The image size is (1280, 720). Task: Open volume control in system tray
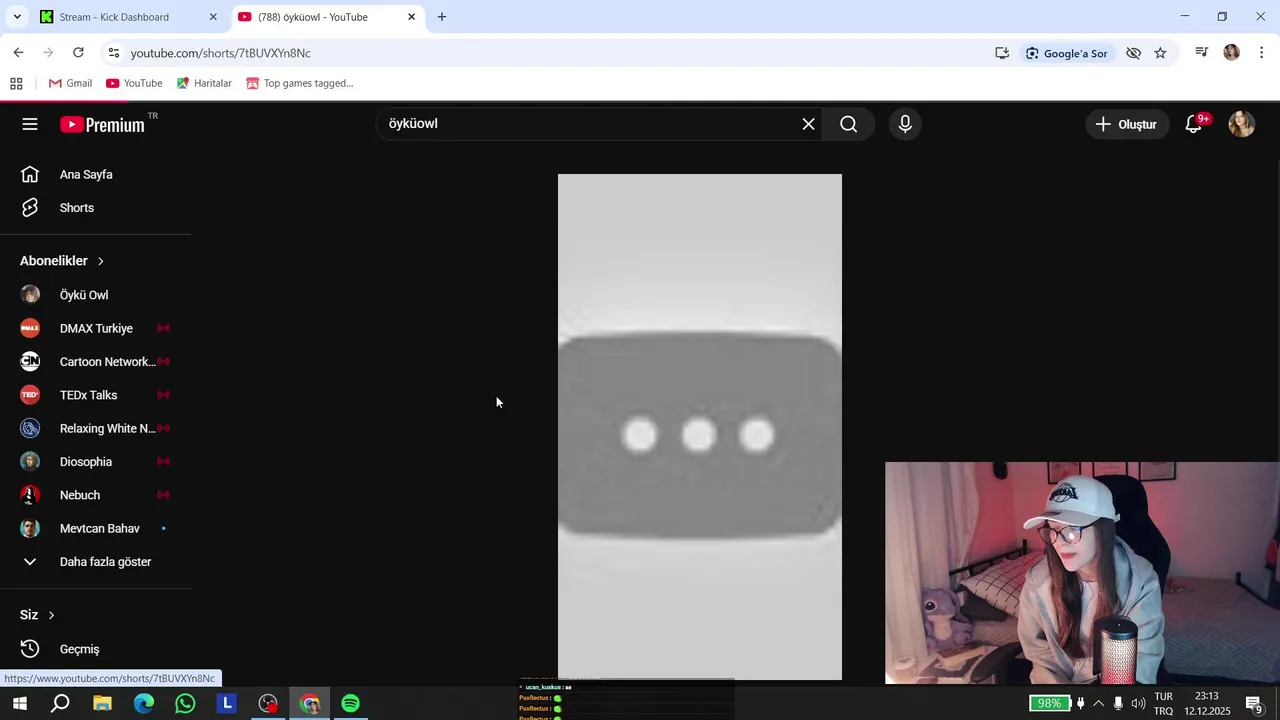tap(1138, 704)
